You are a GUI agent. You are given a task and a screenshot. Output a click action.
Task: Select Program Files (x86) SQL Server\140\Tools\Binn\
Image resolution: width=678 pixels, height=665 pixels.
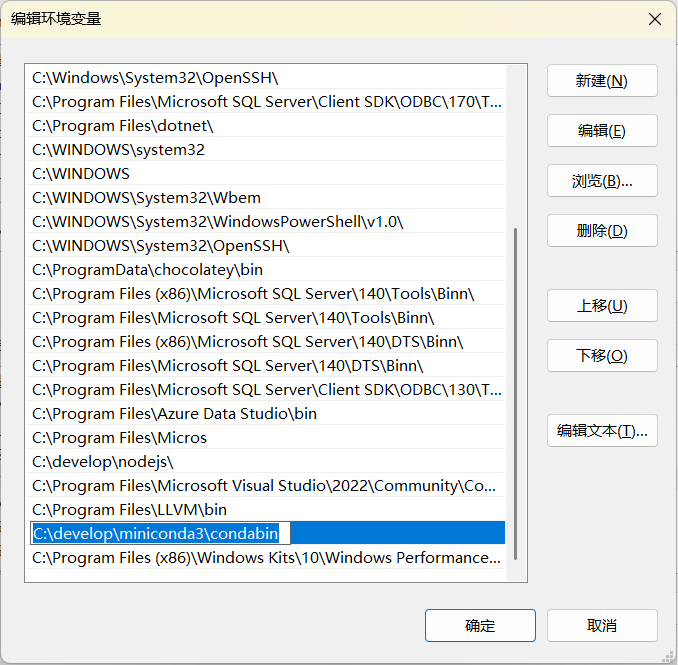point(265,294)
